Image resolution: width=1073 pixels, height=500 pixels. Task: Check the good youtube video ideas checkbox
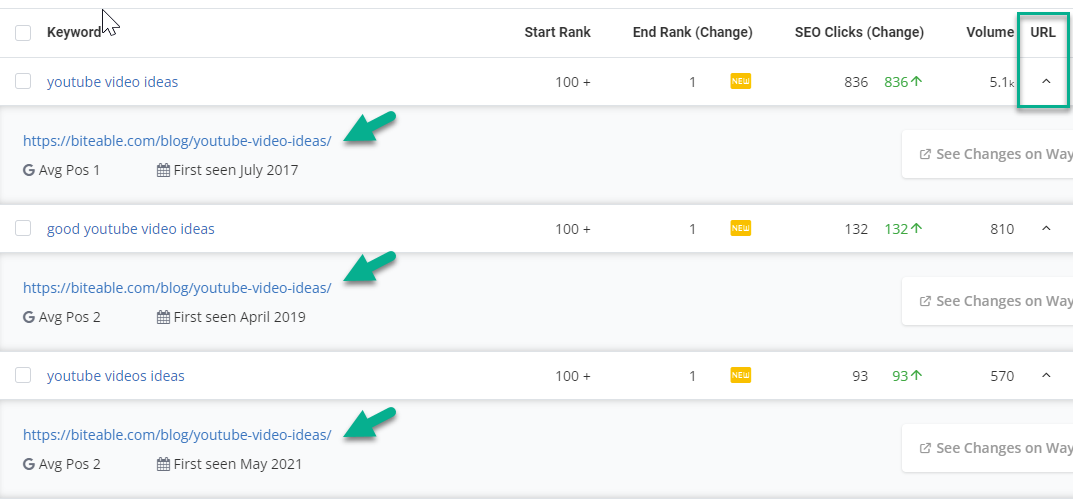pos(23,228)
